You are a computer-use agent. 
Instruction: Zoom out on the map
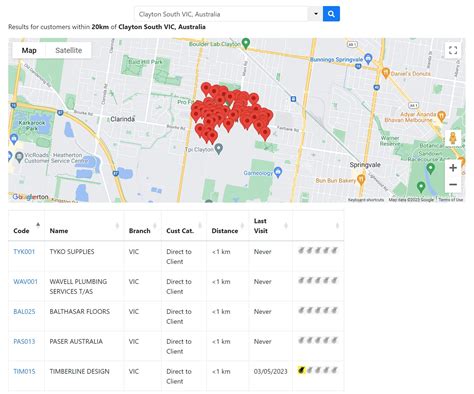[453, 184]
